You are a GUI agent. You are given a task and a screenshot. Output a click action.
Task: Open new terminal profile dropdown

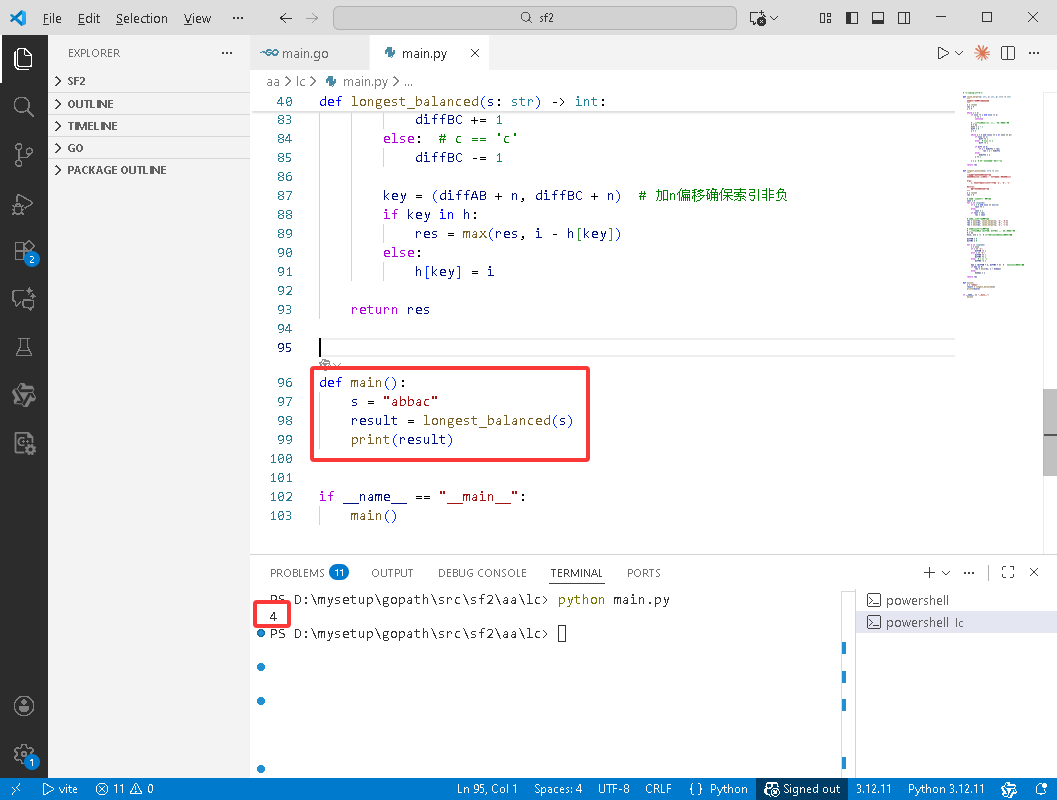coord(946,572)
